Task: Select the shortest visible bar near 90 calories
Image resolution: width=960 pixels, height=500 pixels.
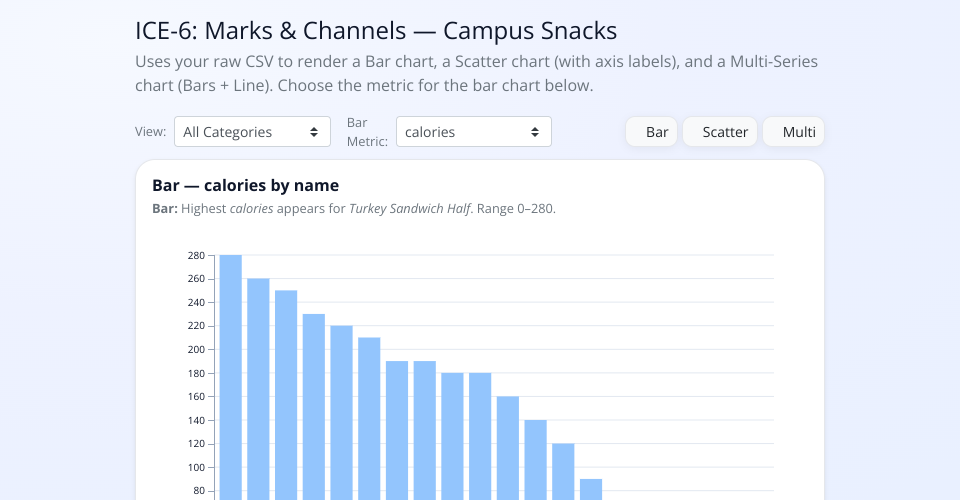Action: pos(591,489)
